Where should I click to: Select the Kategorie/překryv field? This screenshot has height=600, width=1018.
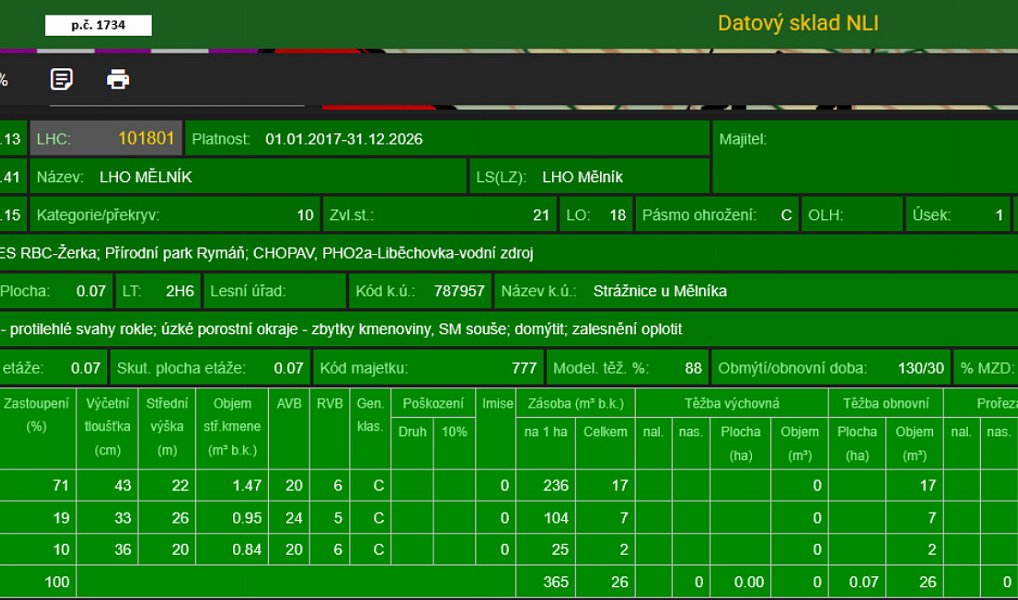point(175,215)
